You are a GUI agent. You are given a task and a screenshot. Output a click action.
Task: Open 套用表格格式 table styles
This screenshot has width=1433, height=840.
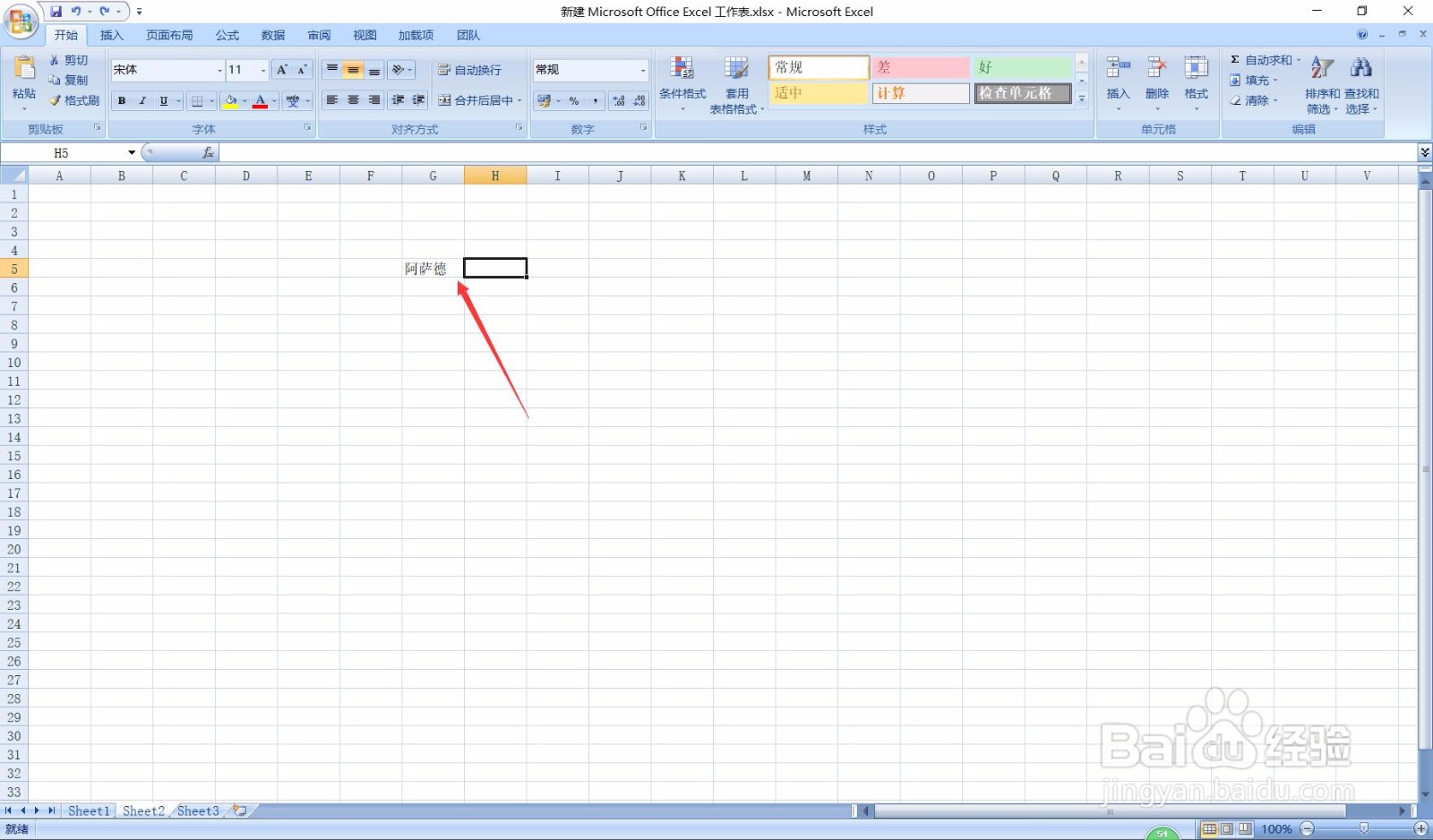point(737,84)
